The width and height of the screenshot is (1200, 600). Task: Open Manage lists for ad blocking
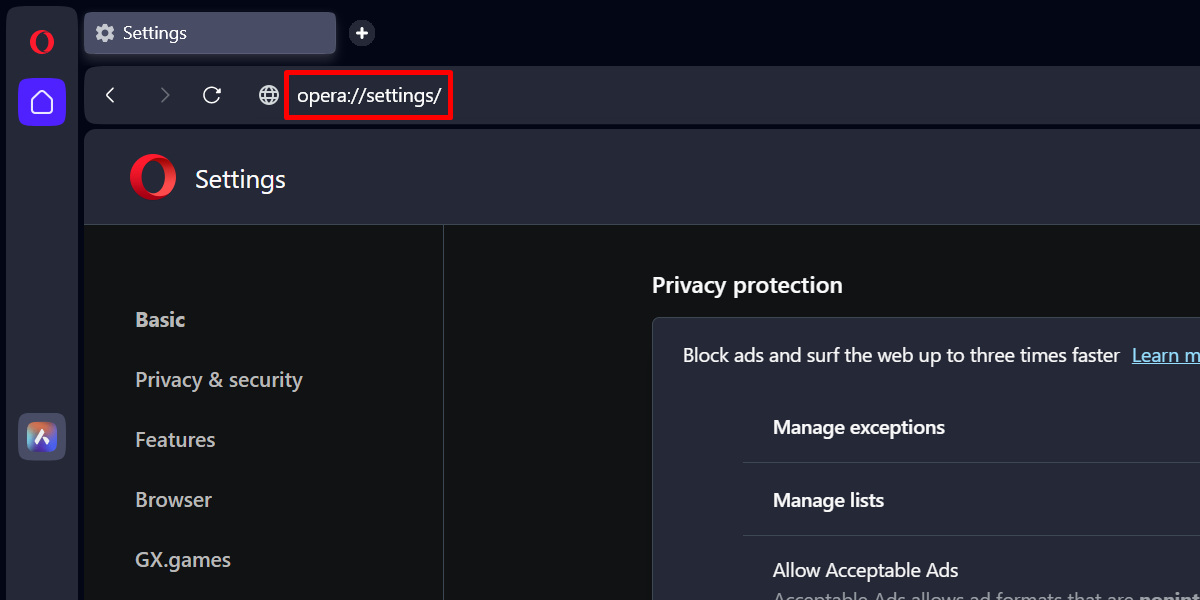tap(828, 499)
